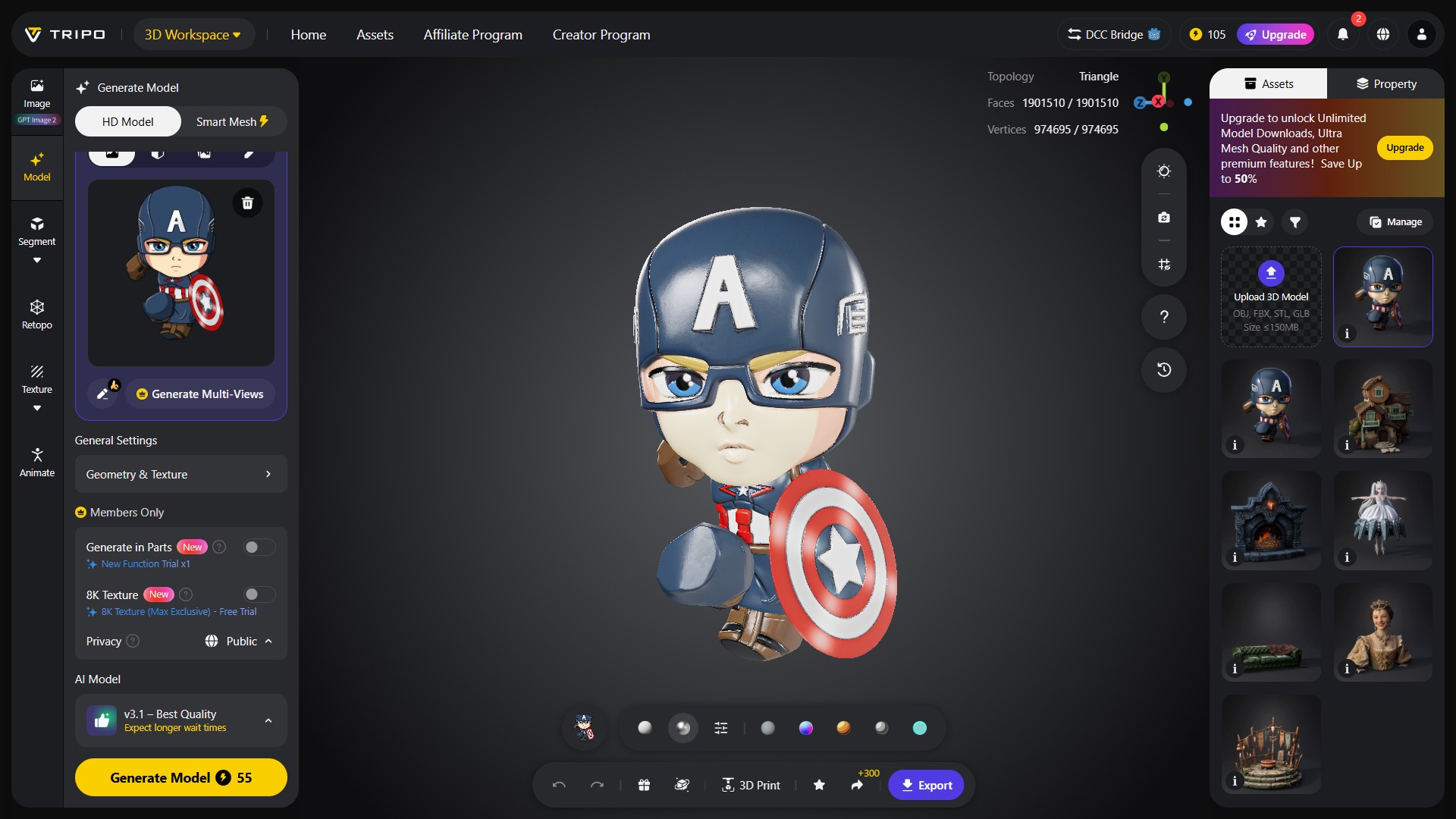The image size is (1456, 819).
Task: Open the user profile avatar
Action: (x=1422, y=34)
